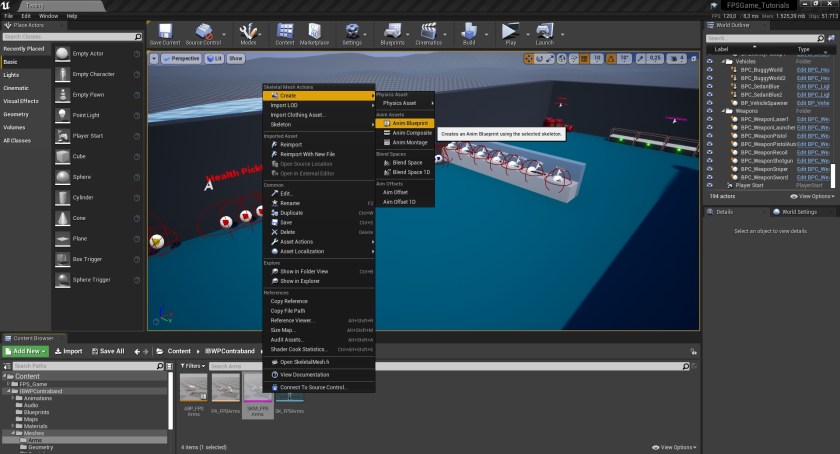Toggle visibility of BPC_WeaponPistol actor
This screenshot has height=454, width=840.
tap(710, 136)
